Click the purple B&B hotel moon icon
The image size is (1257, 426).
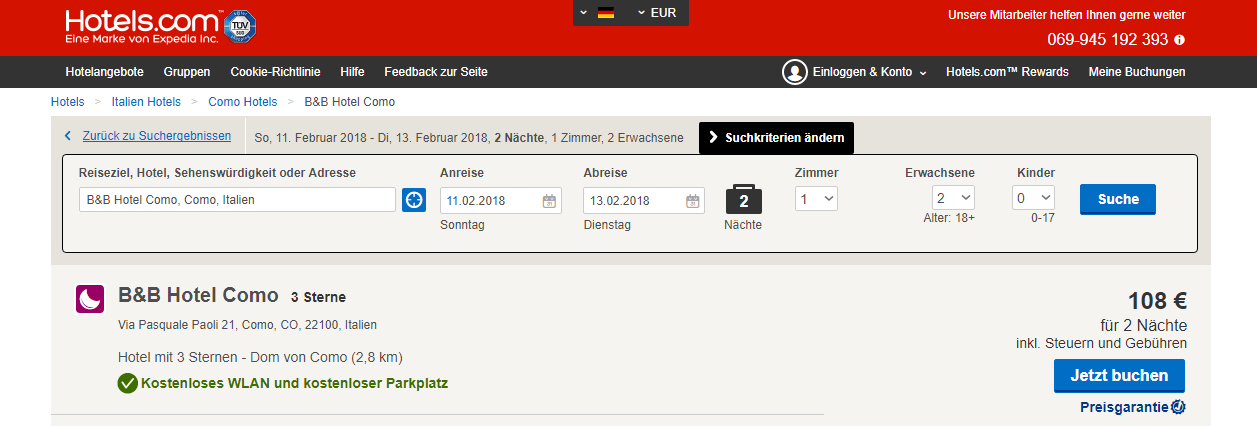(90, 299)
